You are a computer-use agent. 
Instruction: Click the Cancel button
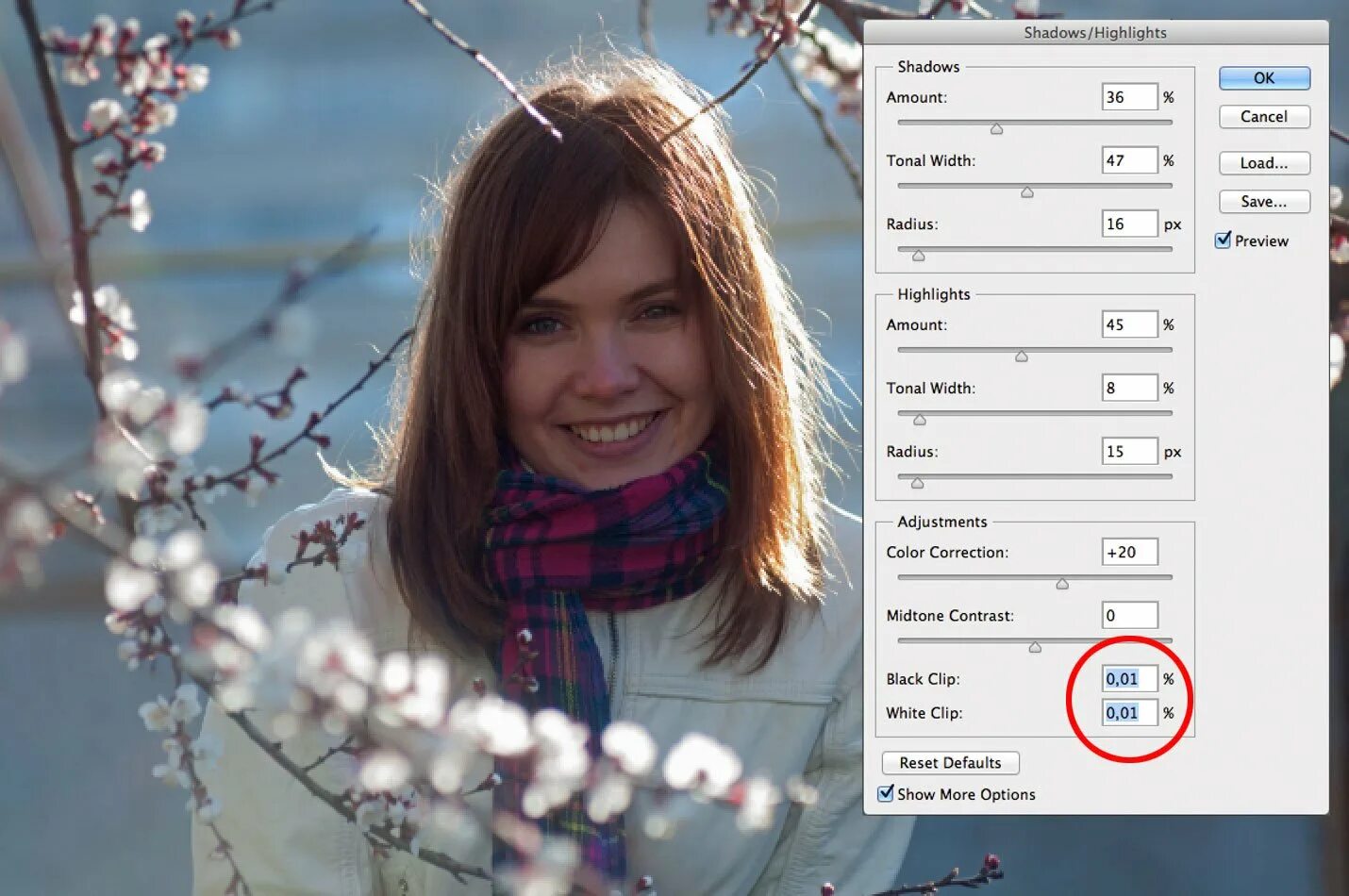(1264, 117)
